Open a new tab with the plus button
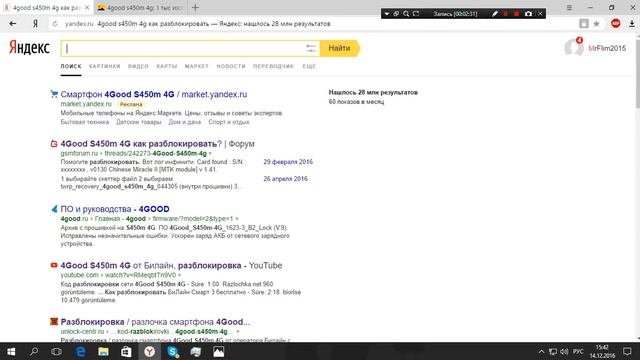Screen dimensions: 640x360 [196, 7]
